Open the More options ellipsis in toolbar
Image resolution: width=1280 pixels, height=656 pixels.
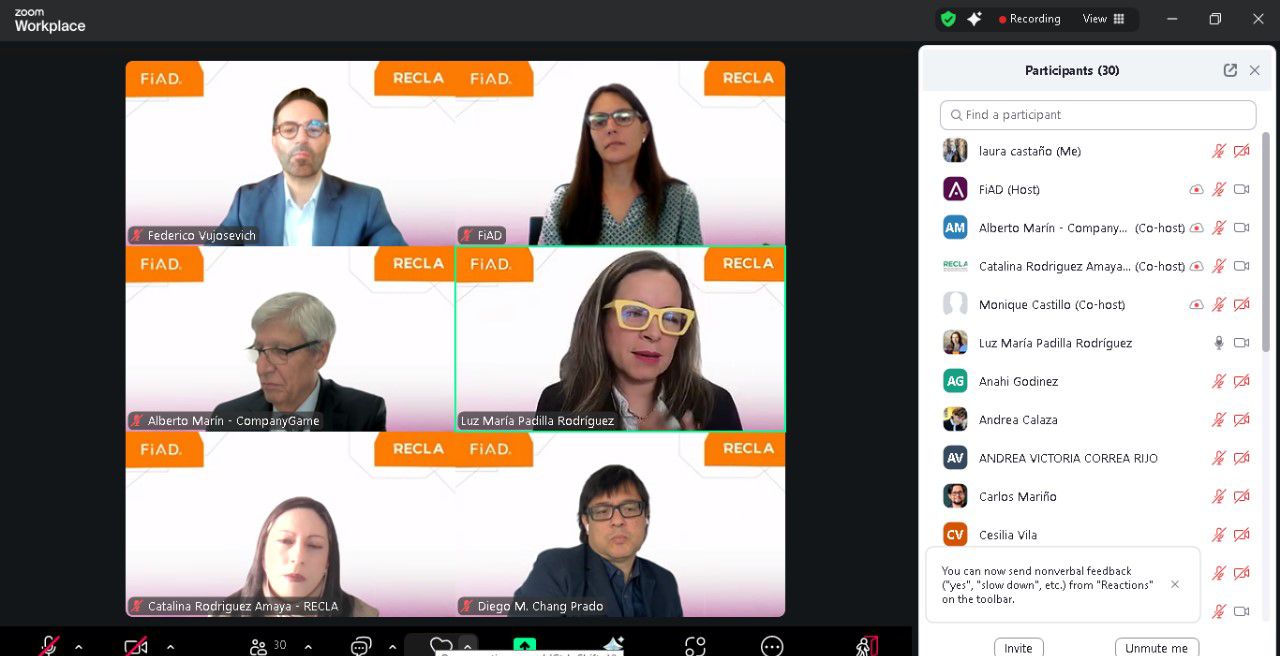(771, 646)
